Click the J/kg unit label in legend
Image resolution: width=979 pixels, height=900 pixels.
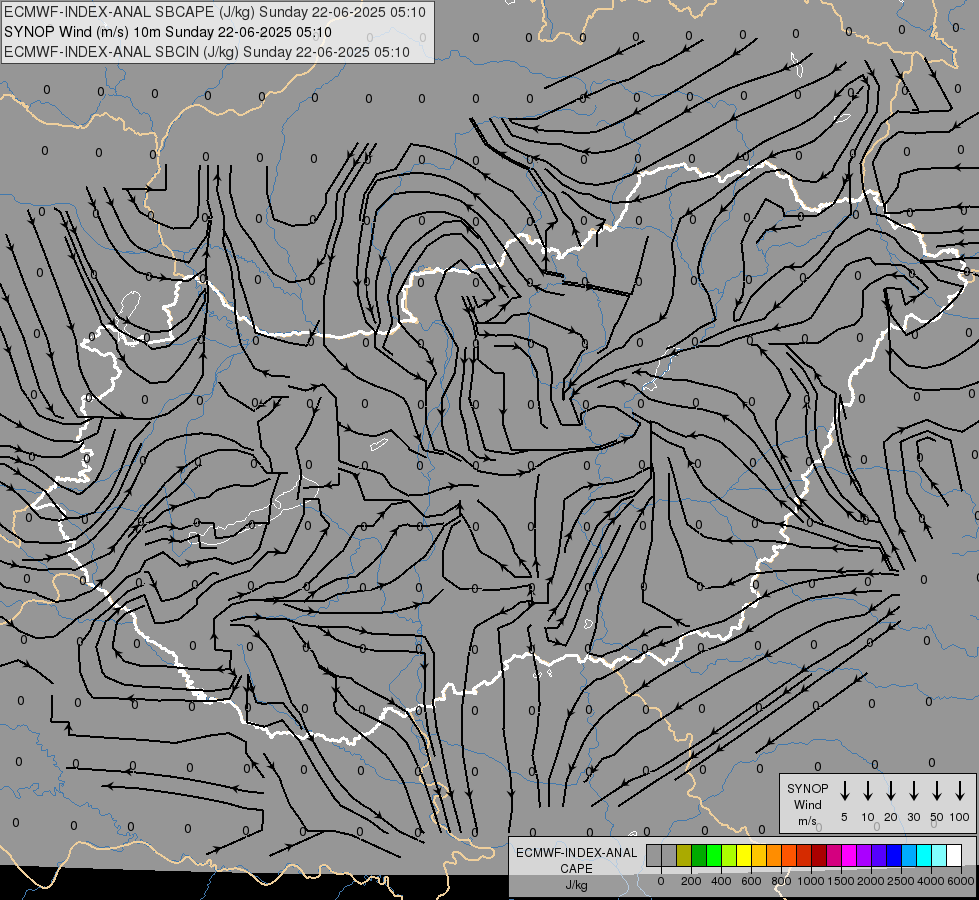576,885
